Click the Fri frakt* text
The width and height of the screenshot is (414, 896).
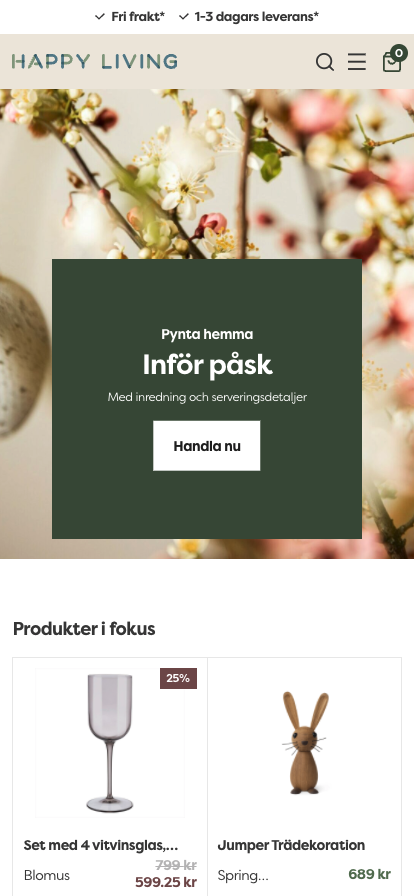pyautogui.click(x=138, y=17)
